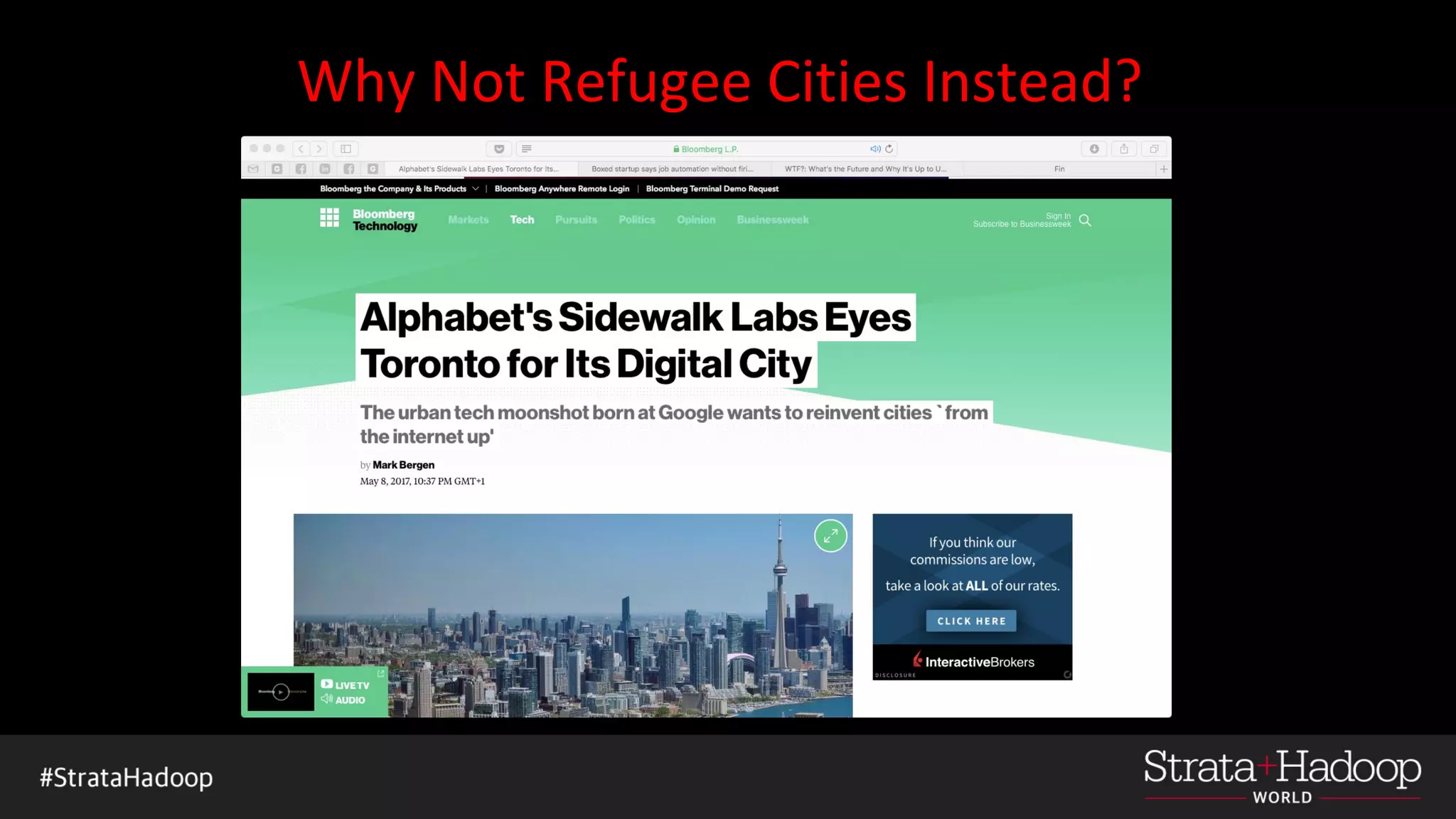Click the Toronto skyline image
Viewport: 1456px width, 819px height.
coord(573,616)
